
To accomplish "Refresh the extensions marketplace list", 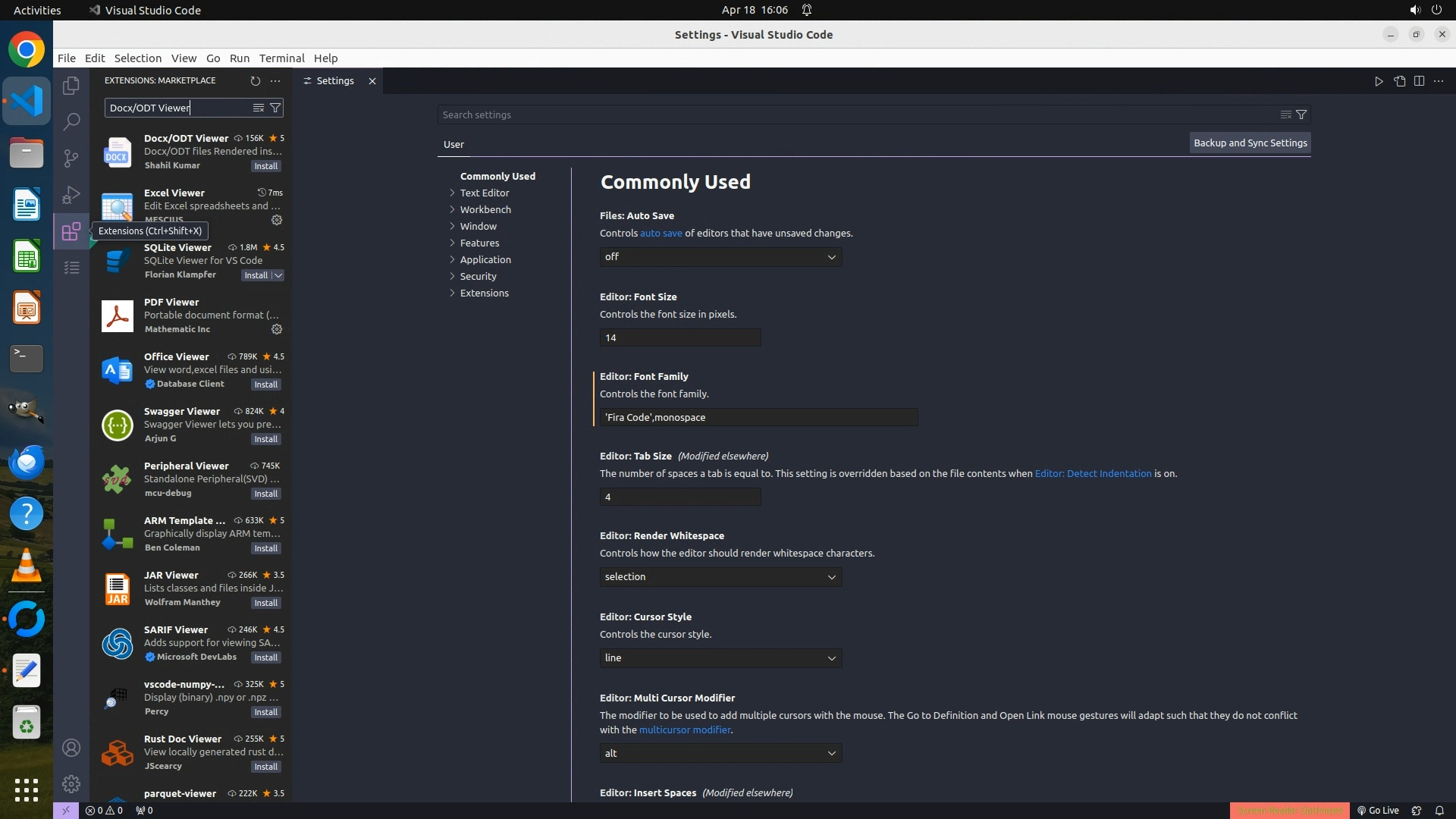I will click(255, 80).
